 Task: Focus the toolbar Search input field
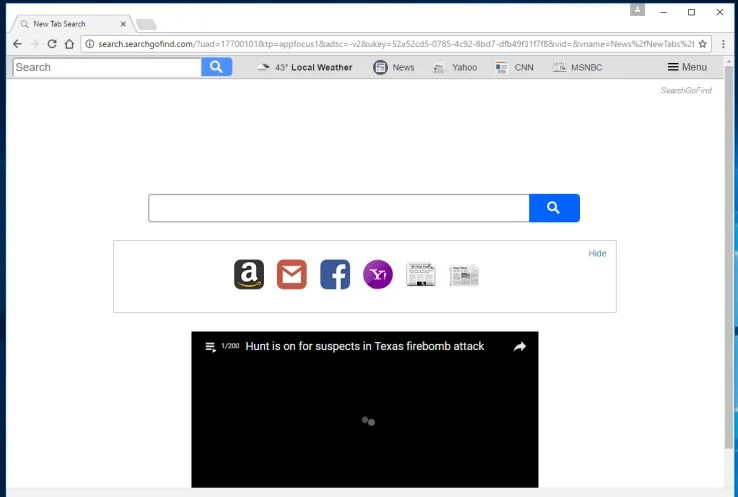(107, 67)
